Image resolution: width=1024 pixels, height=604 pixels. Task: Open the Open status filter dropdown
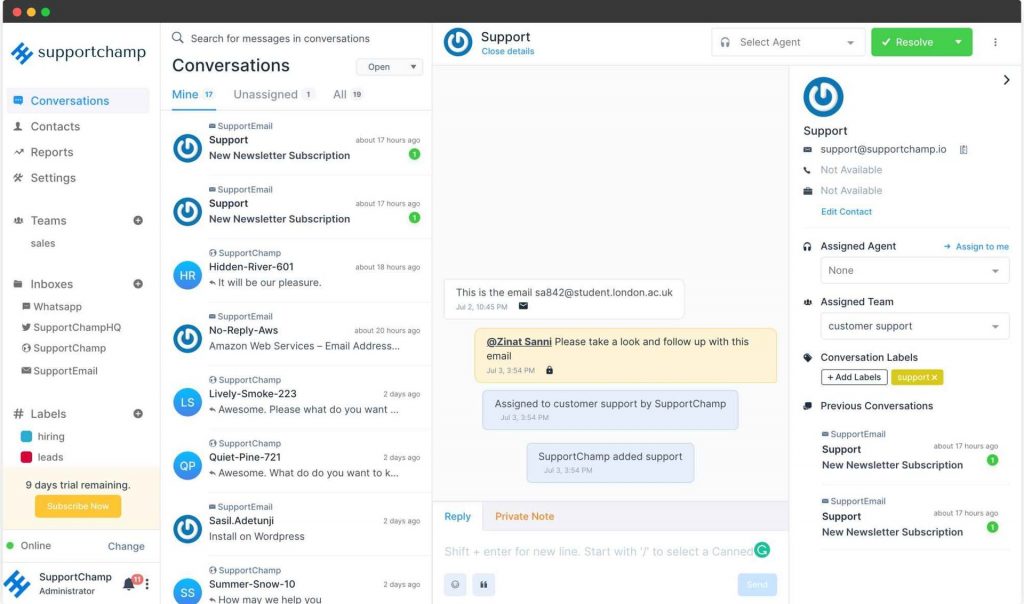coord(389,67)
